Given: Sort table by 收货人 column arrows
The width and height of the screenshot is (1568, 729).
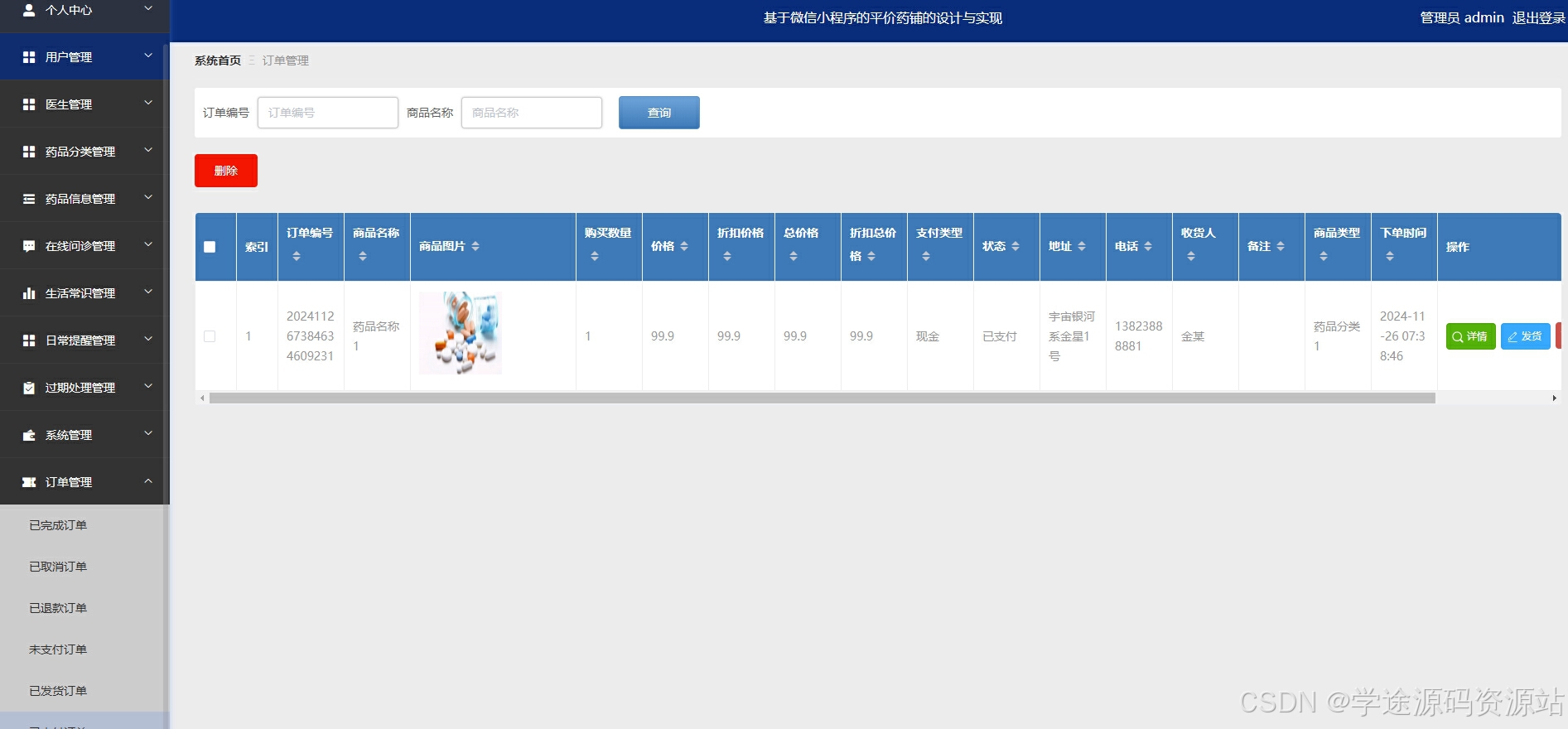Looking at the screenshot, I should tap(1191, 257).
